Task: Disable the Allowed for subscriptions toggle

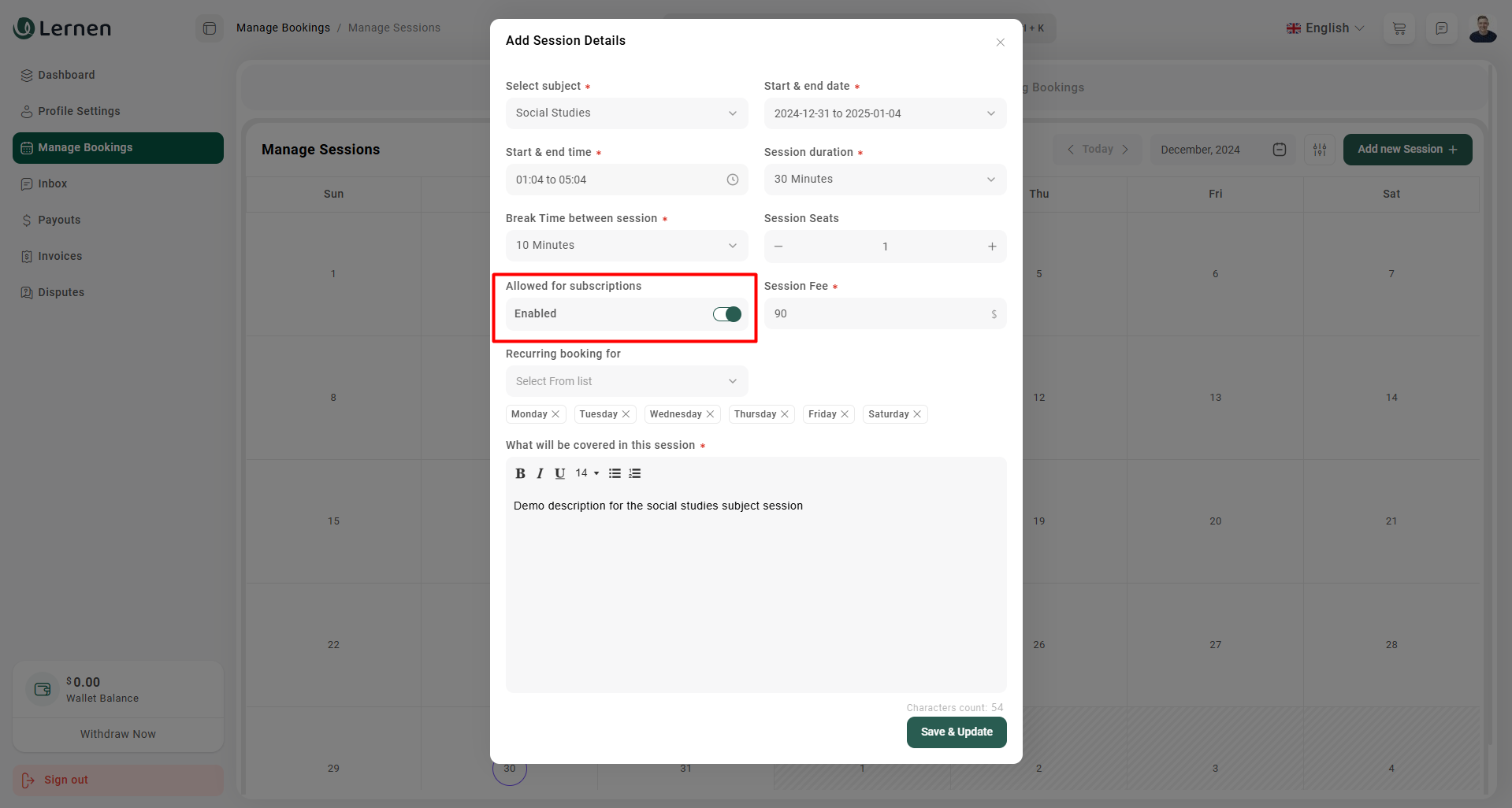Action: [726, 314]
